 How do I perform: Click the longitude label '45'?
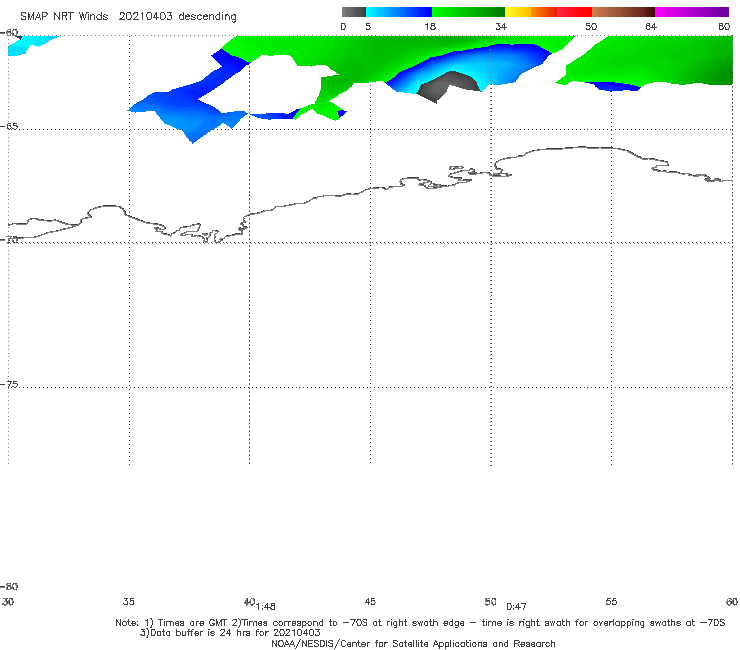tap(370, 602)
